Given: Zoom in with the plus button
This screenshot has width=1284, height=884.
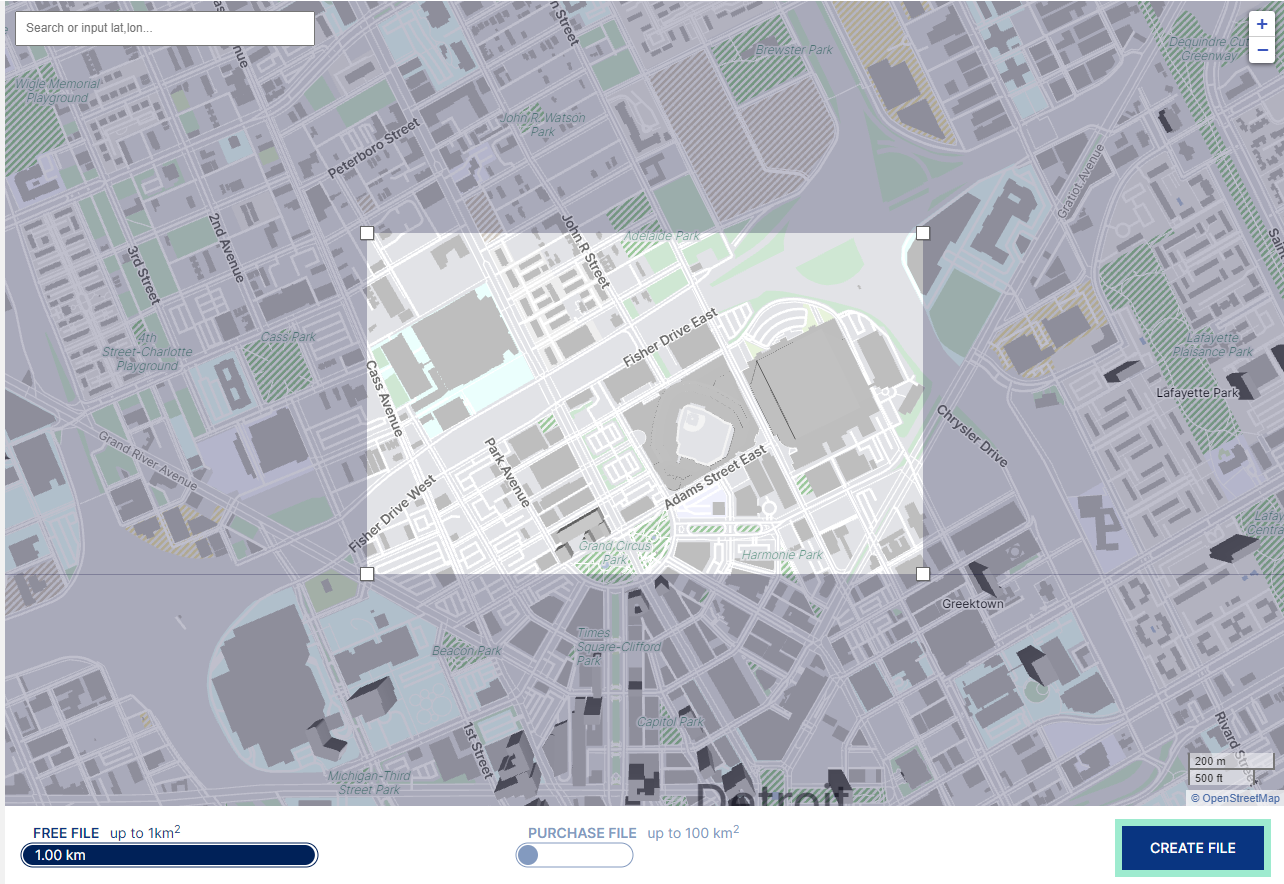Looking at the screenshot, I should click(x=1262, y=24).
